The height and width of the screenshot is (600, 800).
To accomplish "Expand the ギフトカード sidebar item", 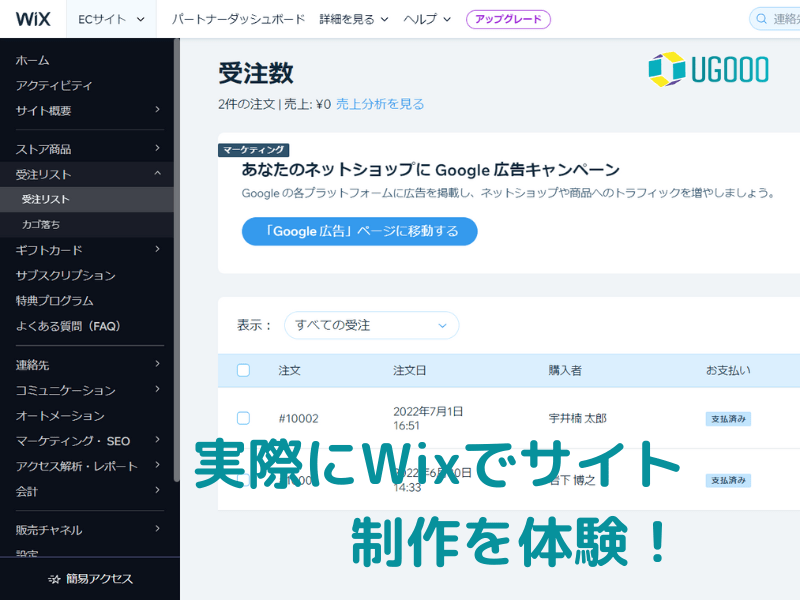I will point(157,250).
